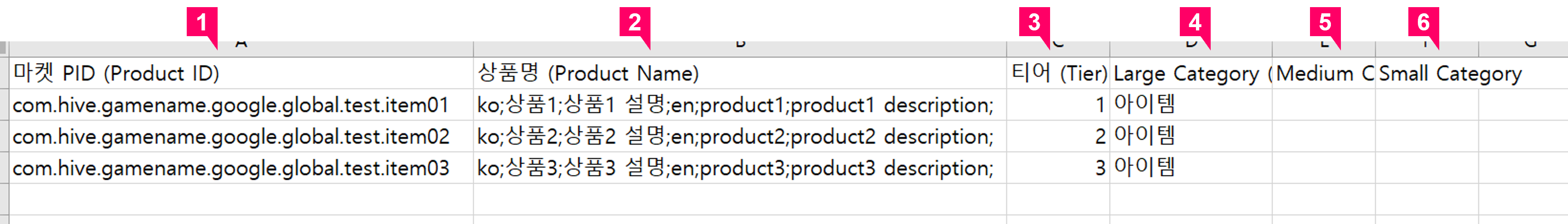The height and width of the screenshot is (224, 1568).
Task: Select column B header
Action: (739, 49)
